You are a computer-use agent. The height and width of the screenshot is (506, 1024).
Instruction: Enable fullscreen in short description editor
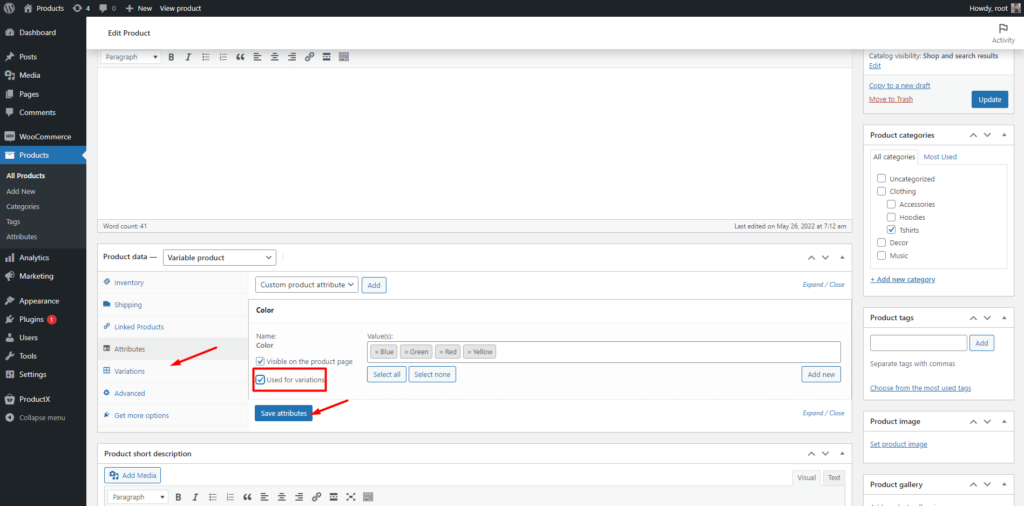click(351, 497)
